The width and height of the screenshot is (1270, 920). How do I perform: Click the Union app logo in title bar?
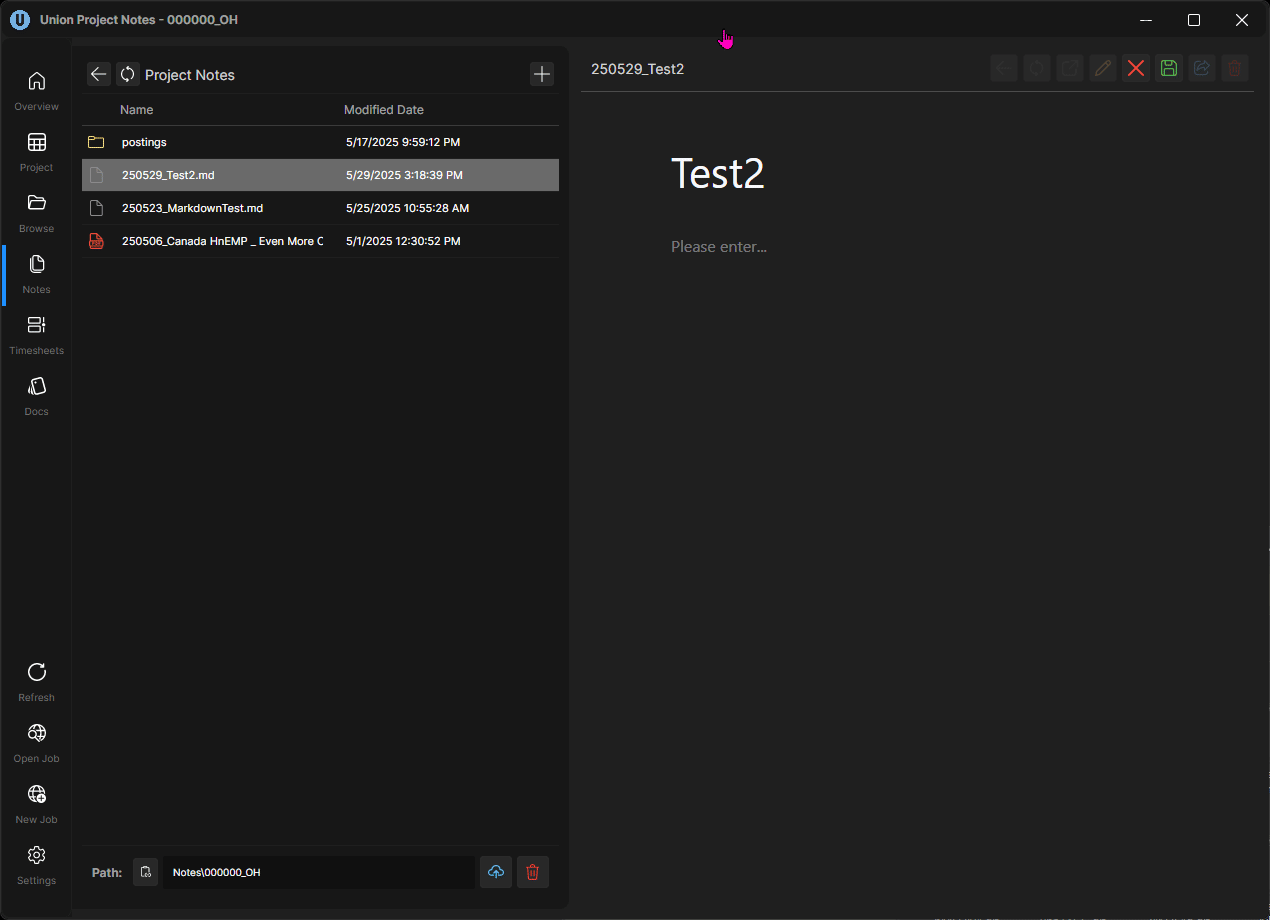pyautogui.click(x=20, y=20)
